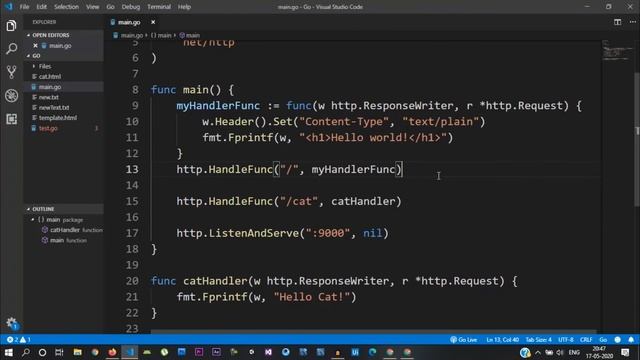Click the errors and warnings count in status bar
The height and width of the screenshot is (360, 640).
click(19, 340)
